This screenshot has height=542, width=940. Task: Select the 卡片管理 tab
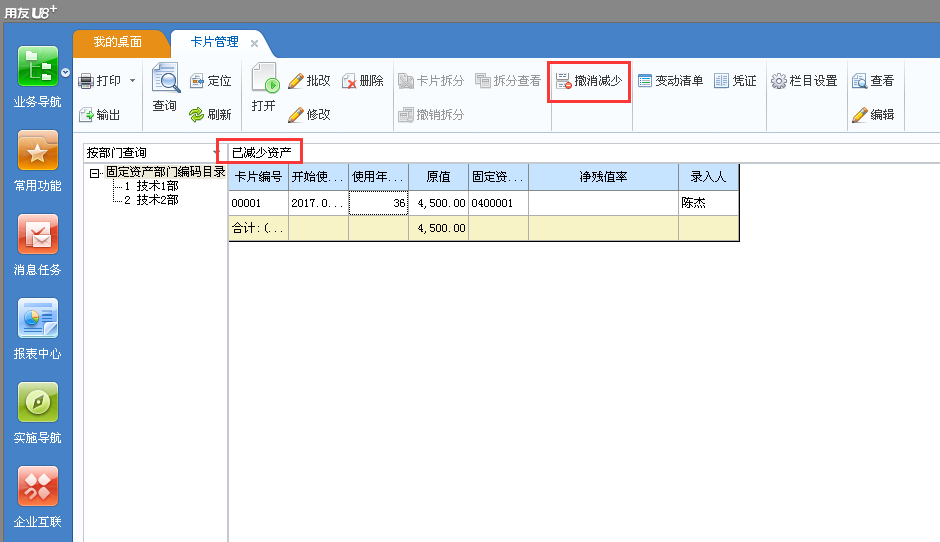coord(214,42)
